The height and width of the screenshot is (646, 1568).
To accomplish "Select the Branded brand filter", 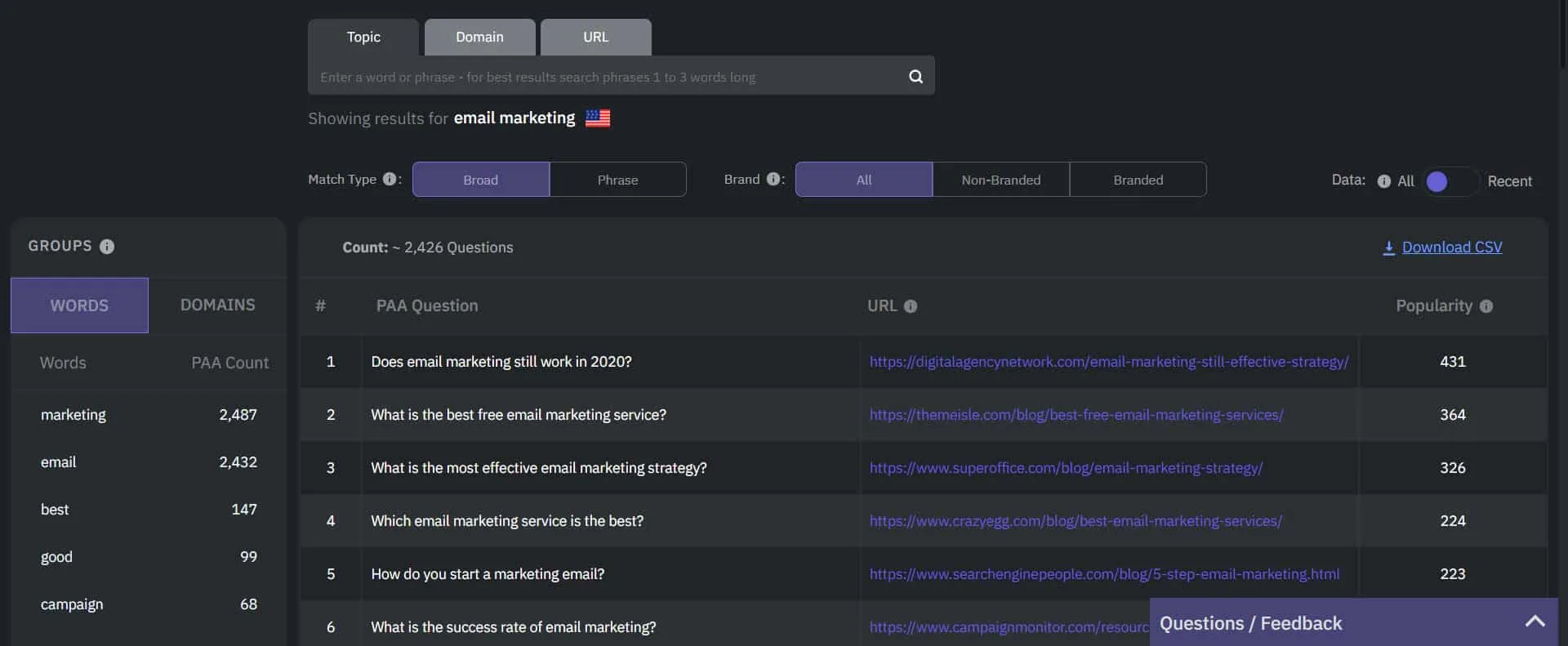I will coord(1138,180).
